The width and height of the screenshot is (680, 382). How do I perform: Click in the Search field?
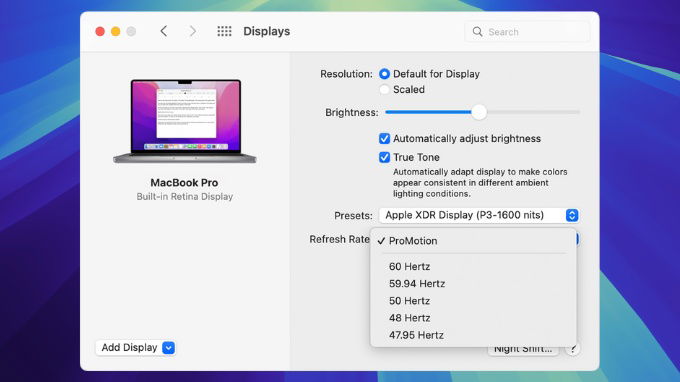(527, 32)
